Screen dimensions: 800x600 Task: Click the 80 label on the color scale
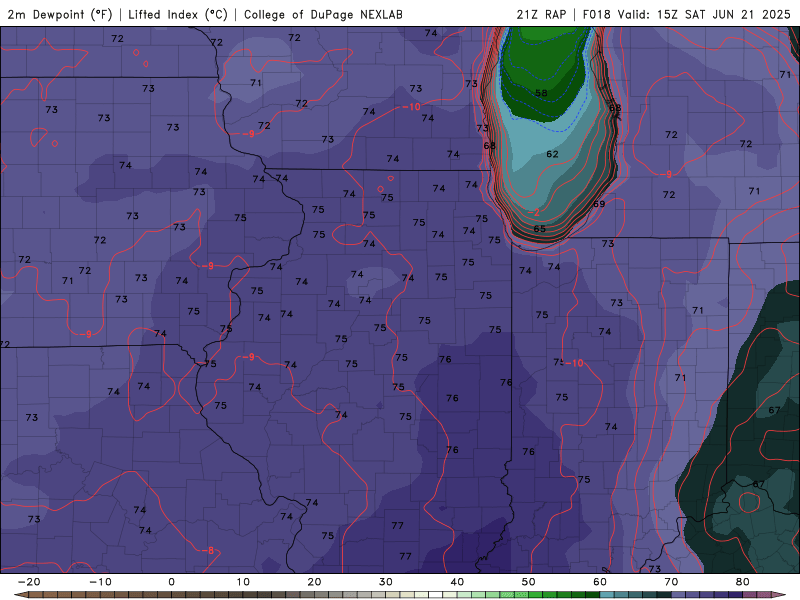[x=743, y=582]
